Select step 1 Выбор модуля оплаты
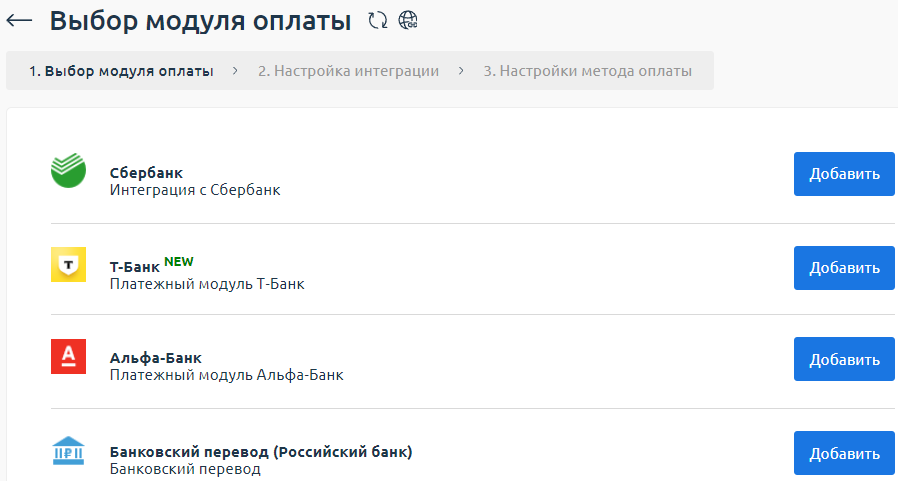Viewport: 898px width, 481px height. pyautogui.click(x=121, y=71)
